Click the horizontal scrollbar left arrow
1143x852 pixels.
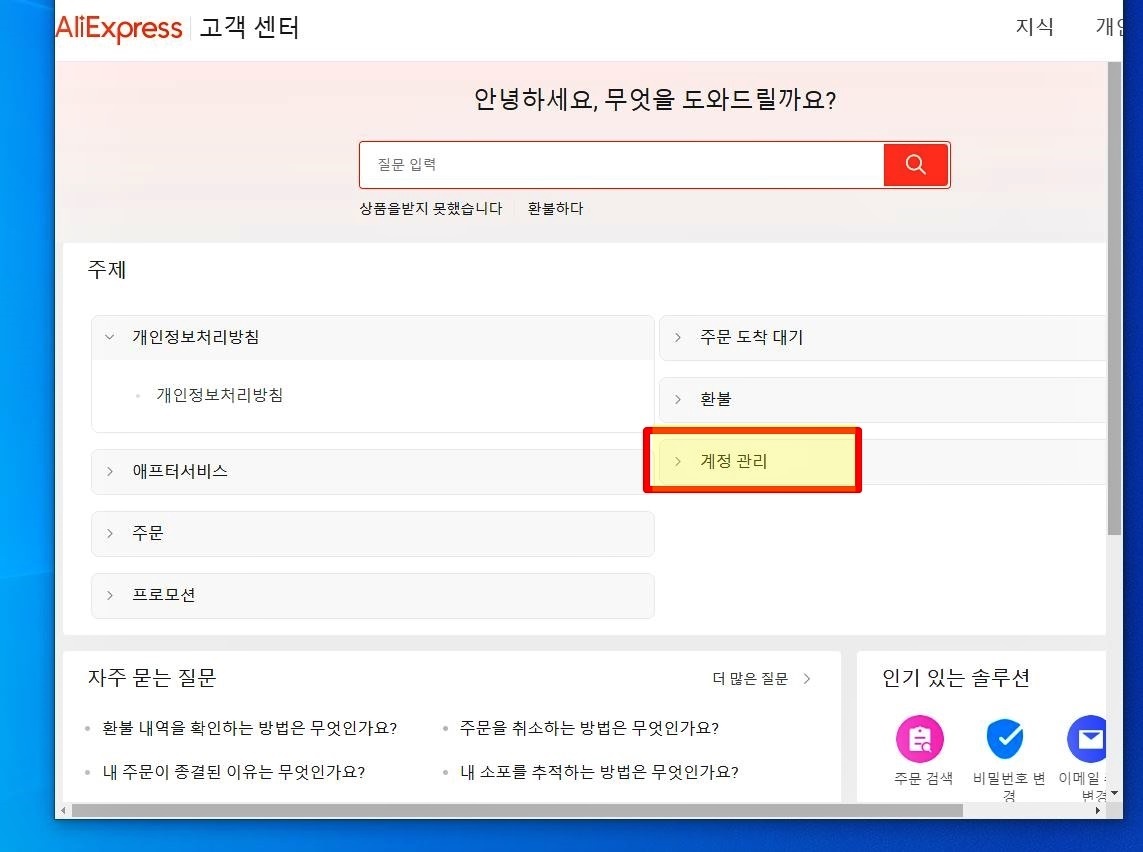[63, 810]
